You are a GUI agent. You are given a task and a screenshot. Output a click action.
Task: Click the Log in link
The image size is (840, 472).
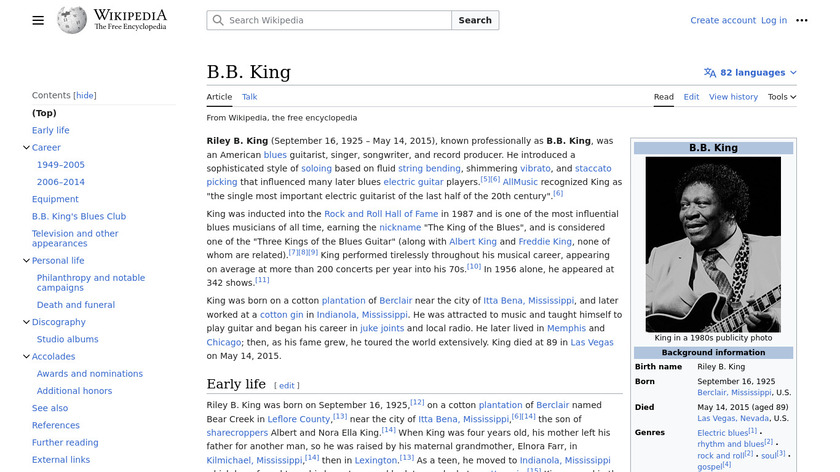[774, 20]
